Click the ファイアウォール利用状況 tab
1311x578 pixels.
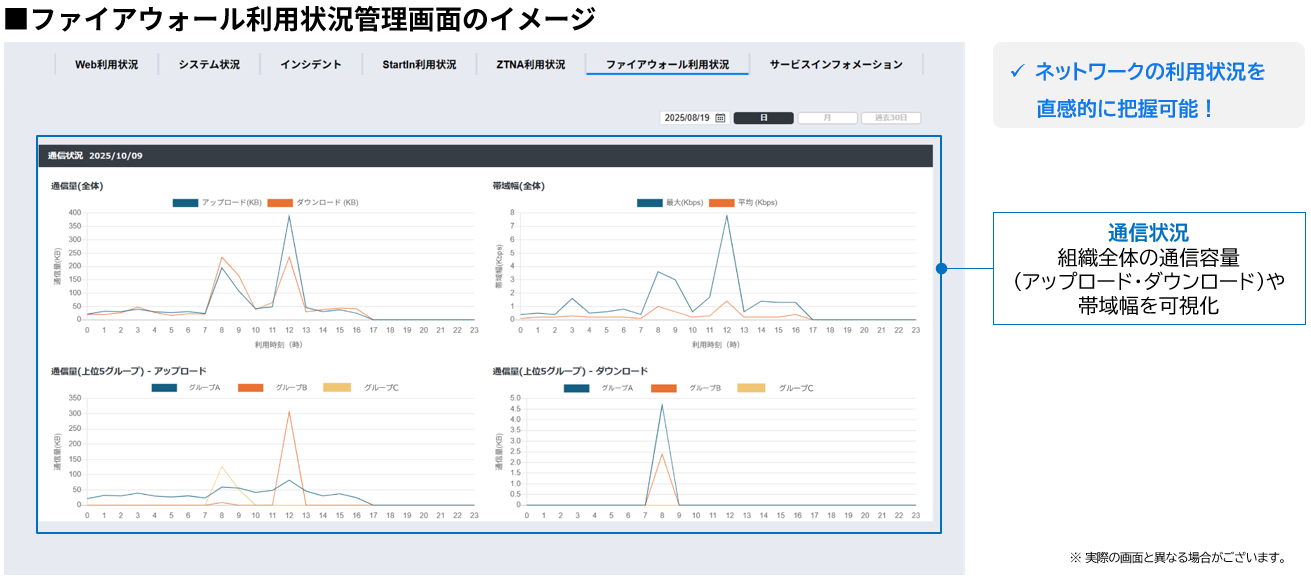(667, 65)
